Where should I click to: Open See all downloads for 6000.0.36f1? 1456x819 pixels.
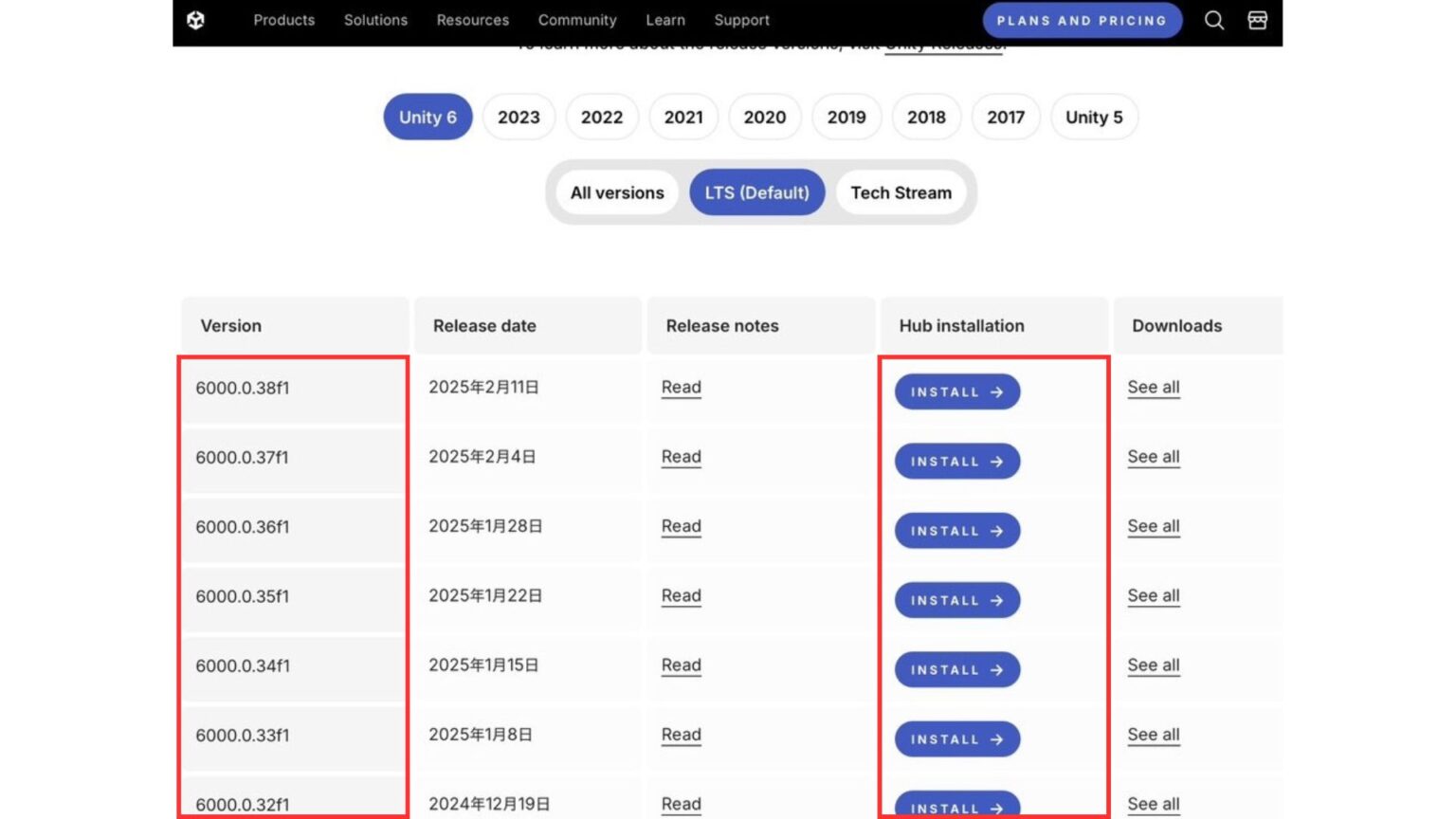(1153, 526)
